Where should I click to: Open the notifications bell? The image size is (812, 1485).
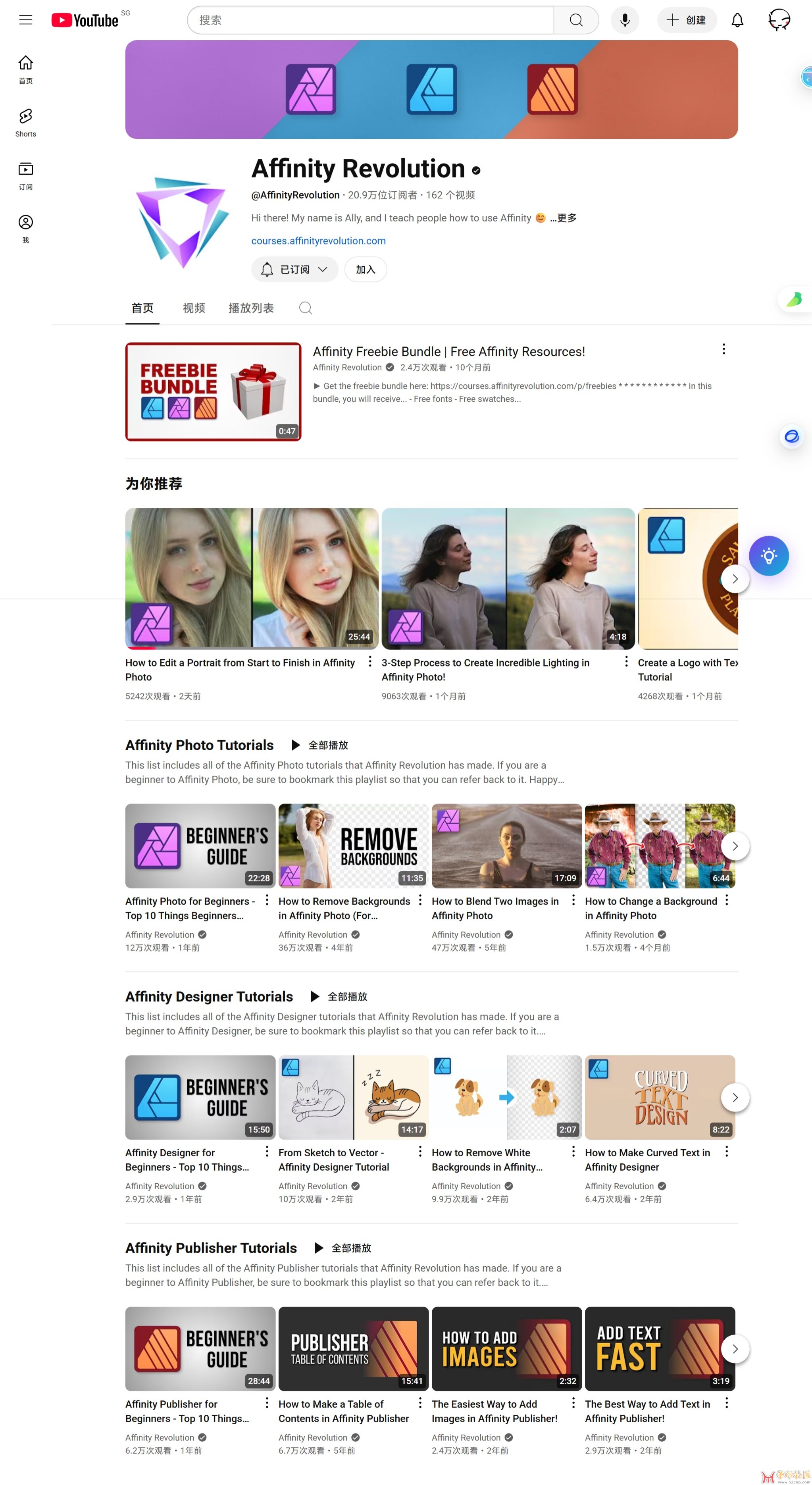point(737,20)
